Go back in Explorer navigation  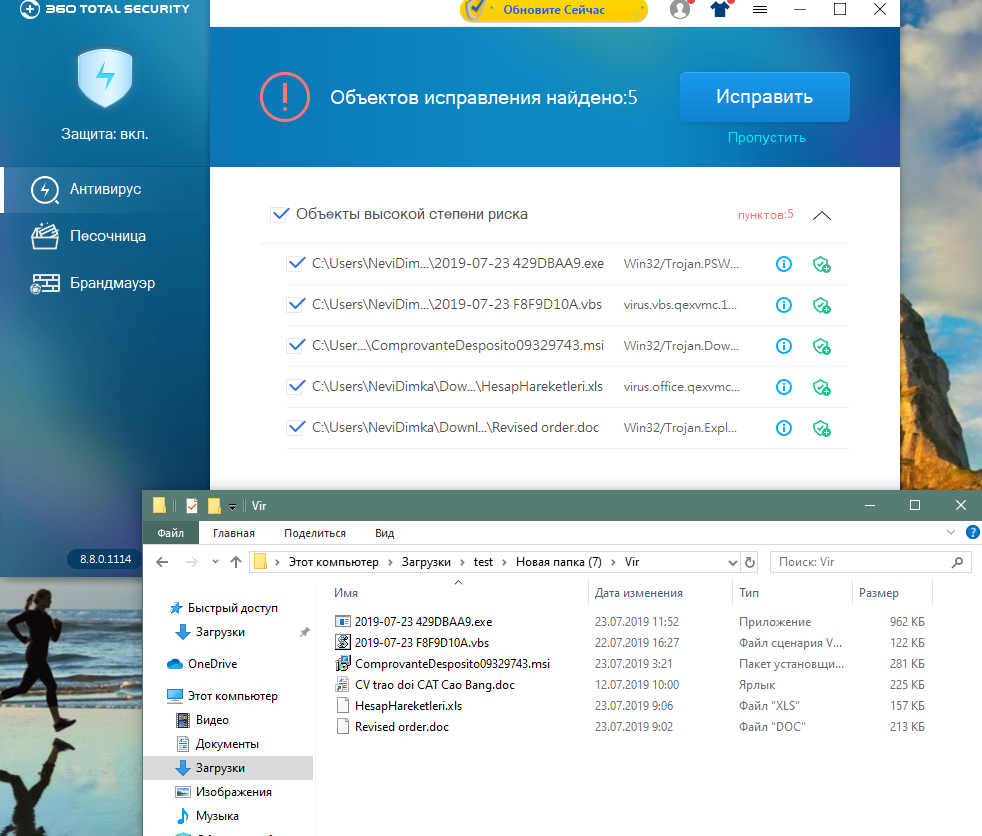point(162,562)
